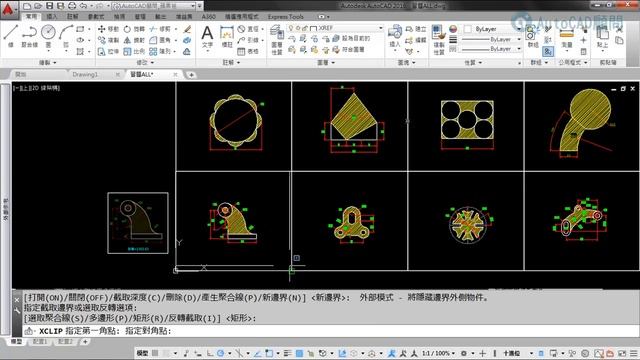This screenshot has height=360, width=640.
Task: Toggle ortho mode in status bar
Action: pos(209,353)
